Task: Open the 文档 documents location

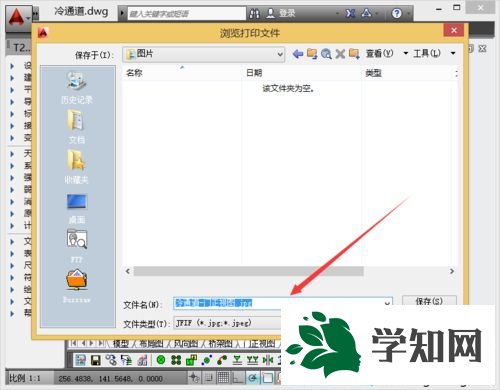Action: click(77, 128)
